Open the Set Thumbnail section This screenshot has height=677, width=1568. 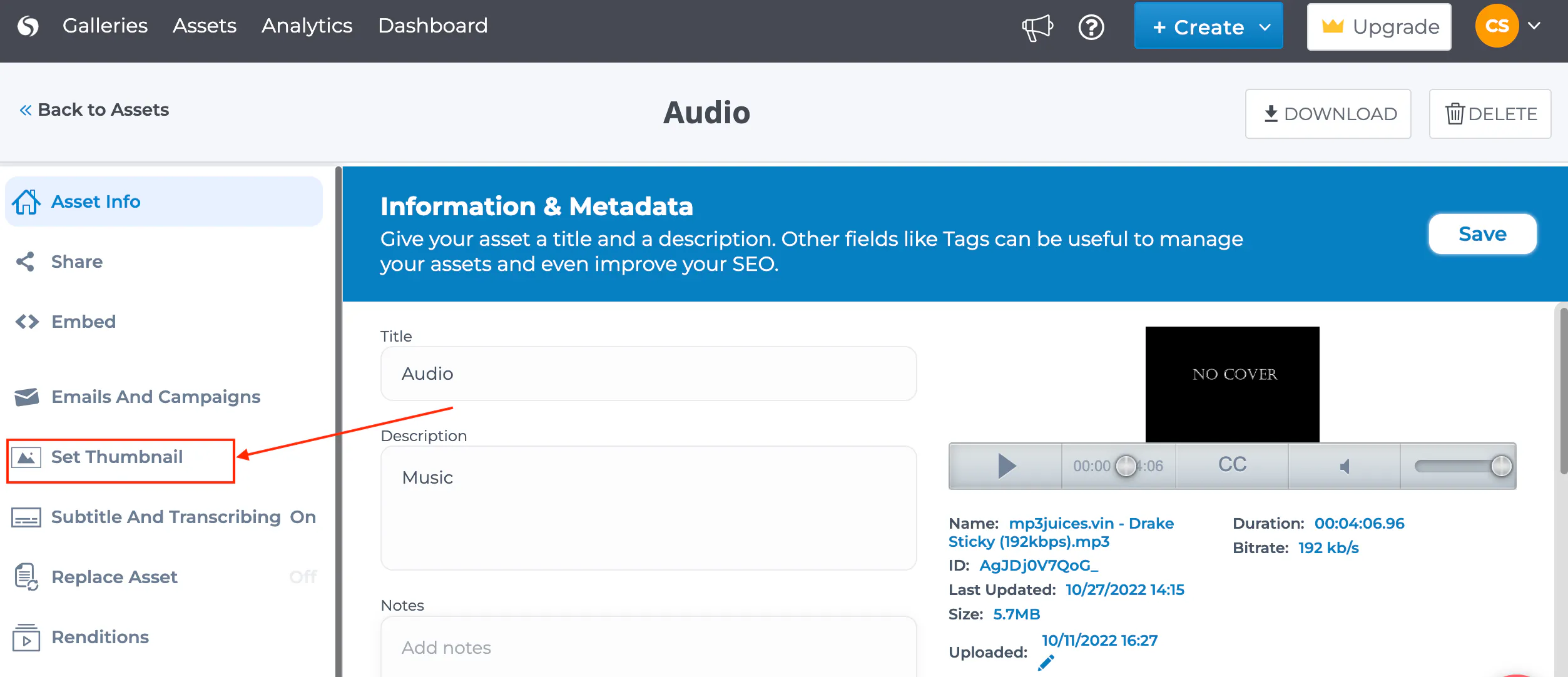(120, 461)
